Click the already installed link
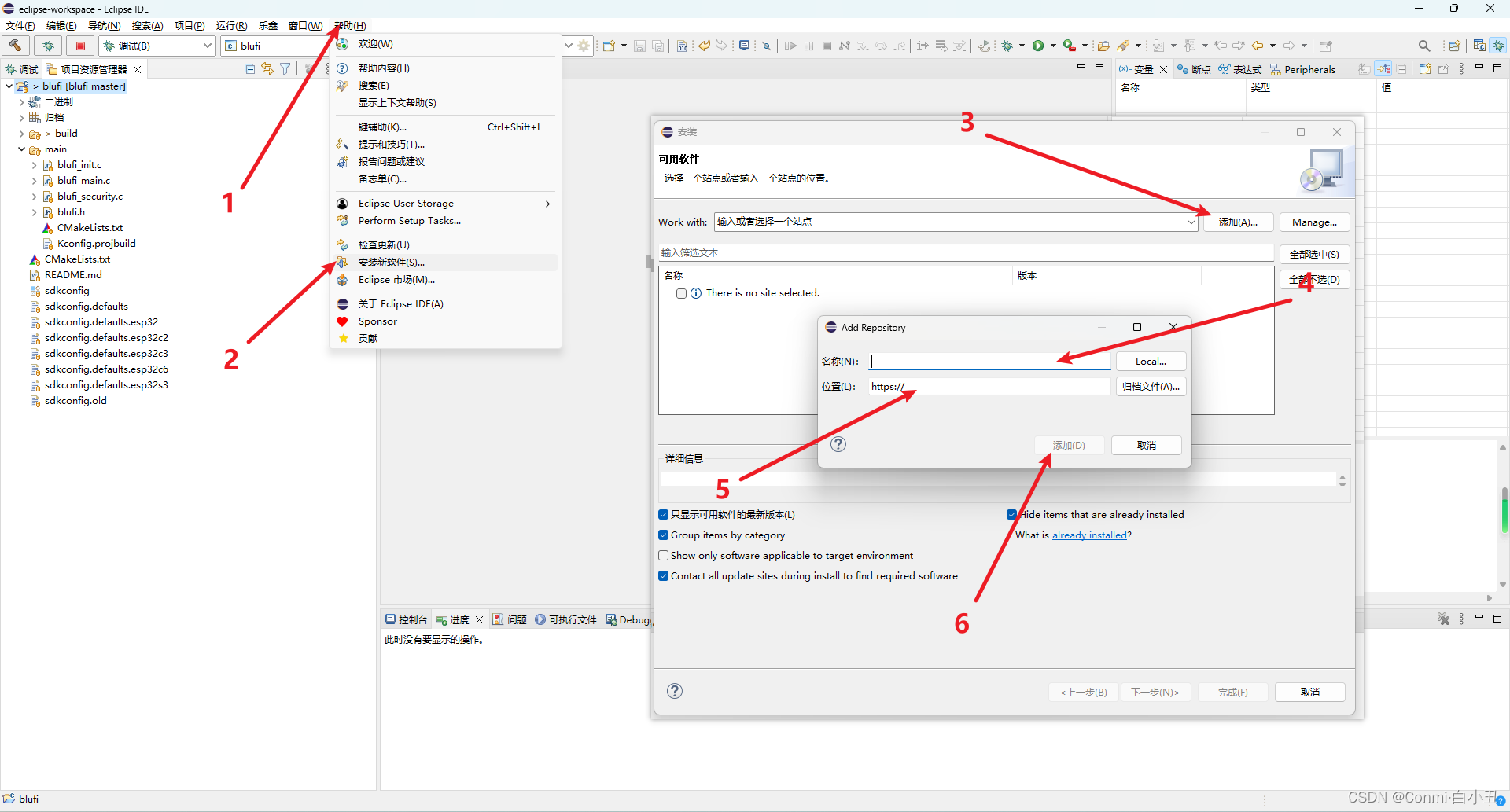1510x812 pixels. click(1090, 535)
